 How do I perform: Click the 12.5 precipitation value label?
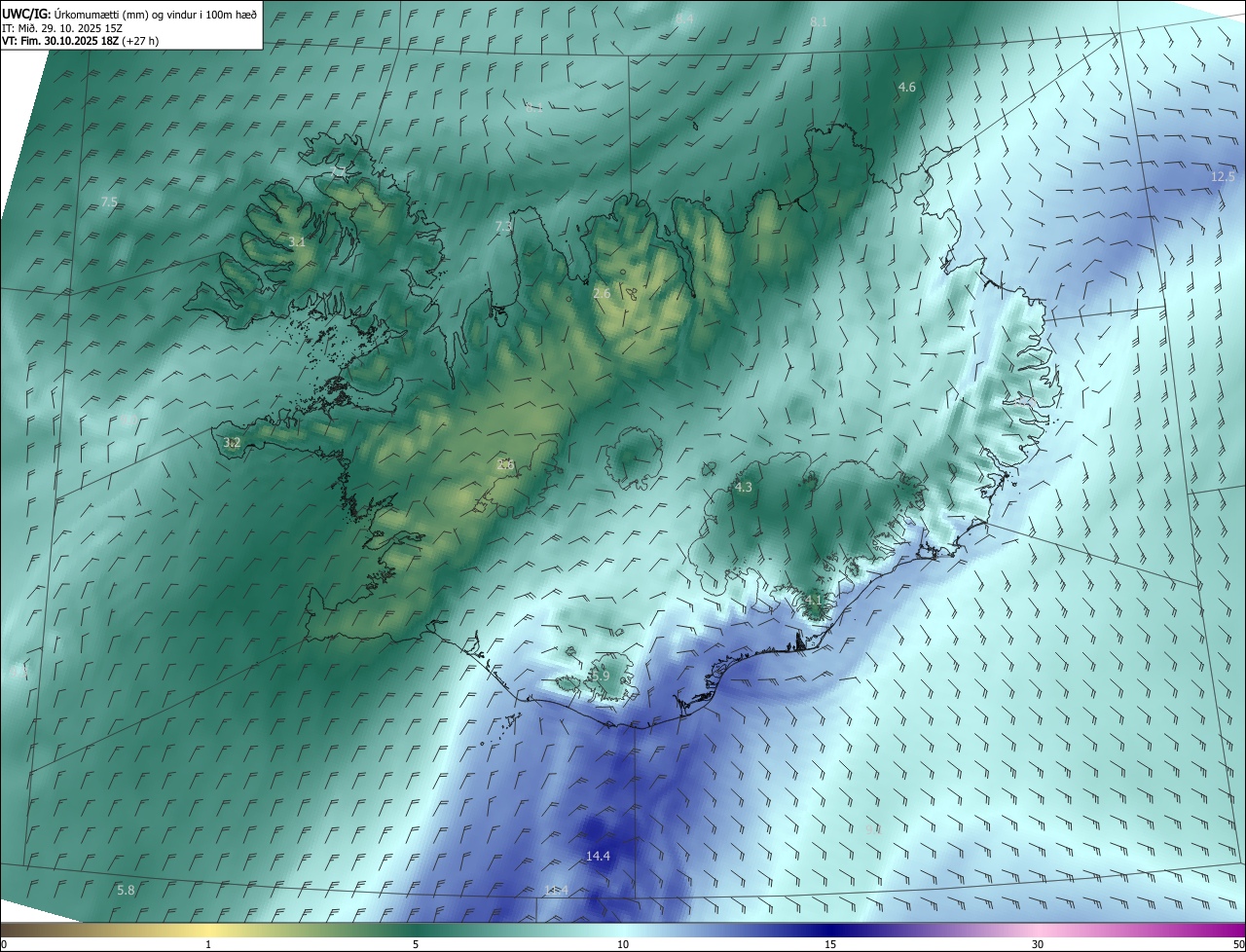click(1223, 176)
